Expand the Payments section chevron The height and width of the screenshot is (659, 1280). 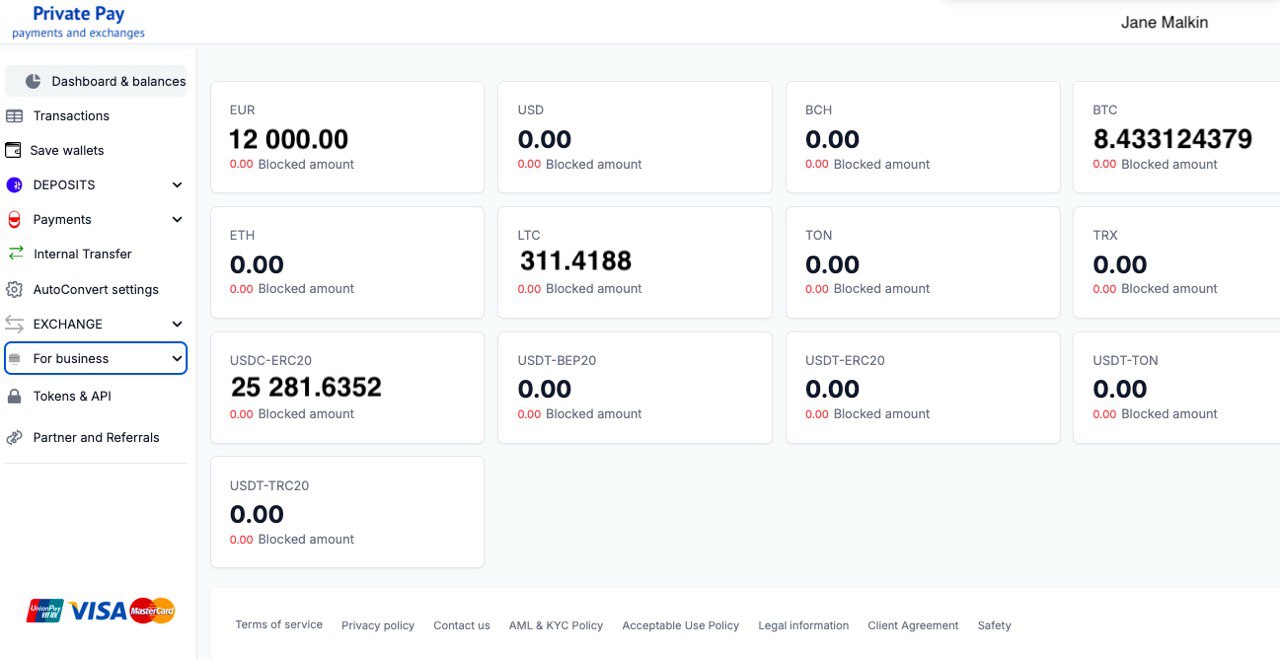click(177, 220)
